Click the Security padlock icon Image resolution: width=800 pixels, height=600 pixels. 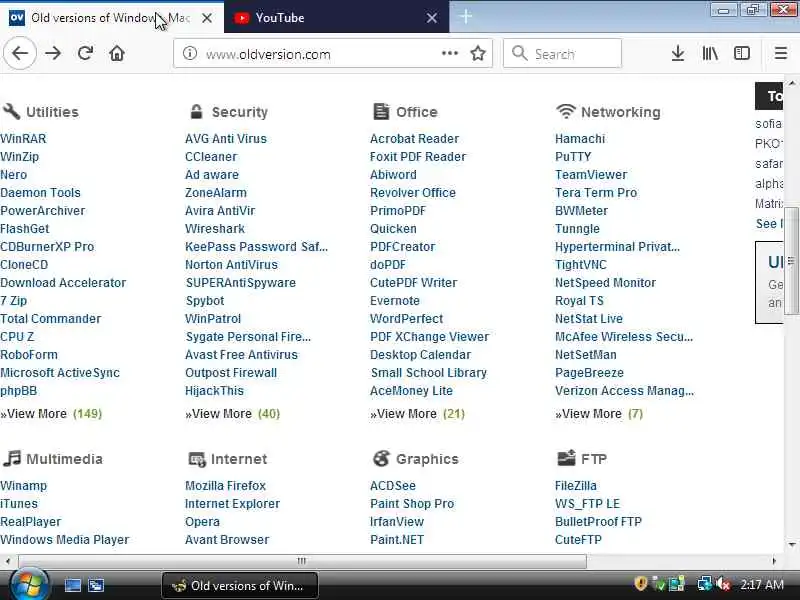click(196, 111)
